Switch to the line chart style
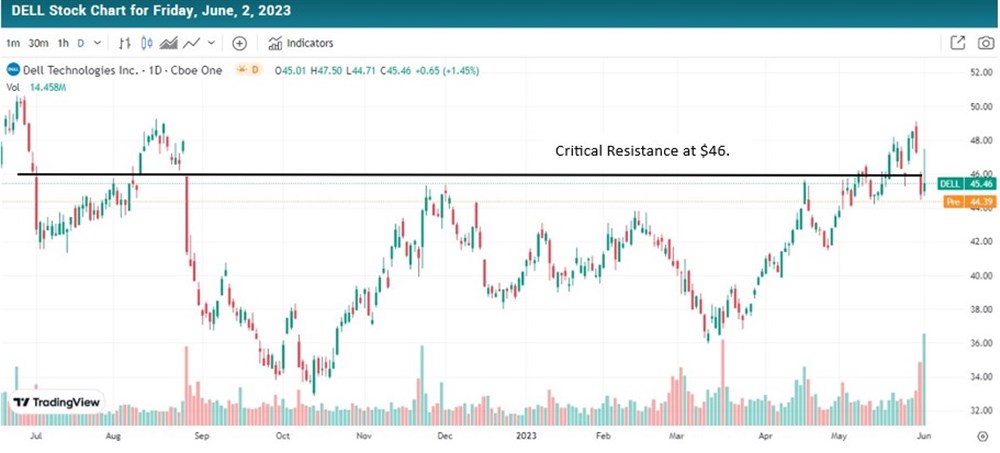 pyautogui.click(x=190, y=43)
